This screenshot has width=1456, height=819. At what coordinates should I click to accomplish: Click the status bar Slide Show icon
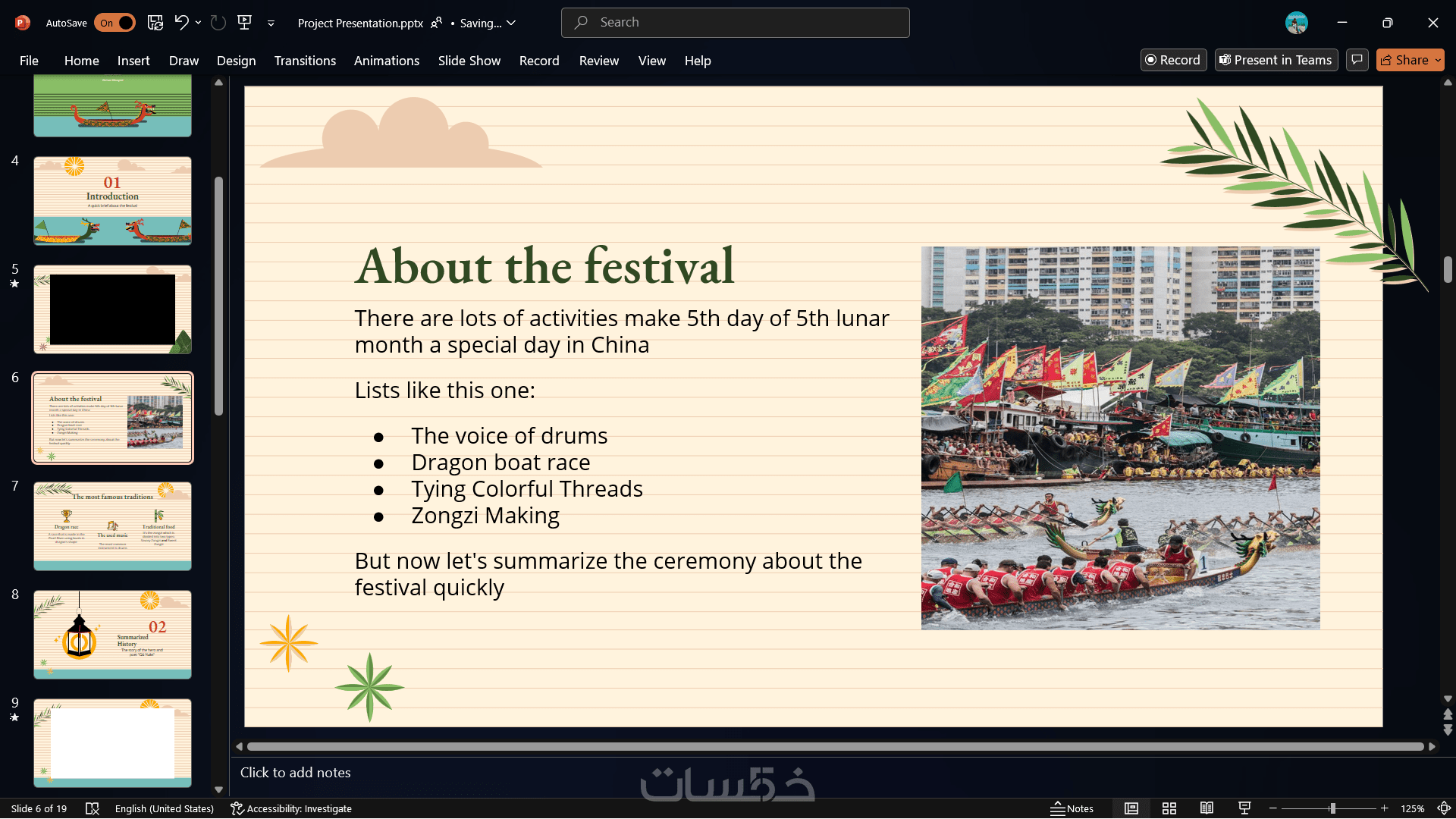pos(1244,808)
